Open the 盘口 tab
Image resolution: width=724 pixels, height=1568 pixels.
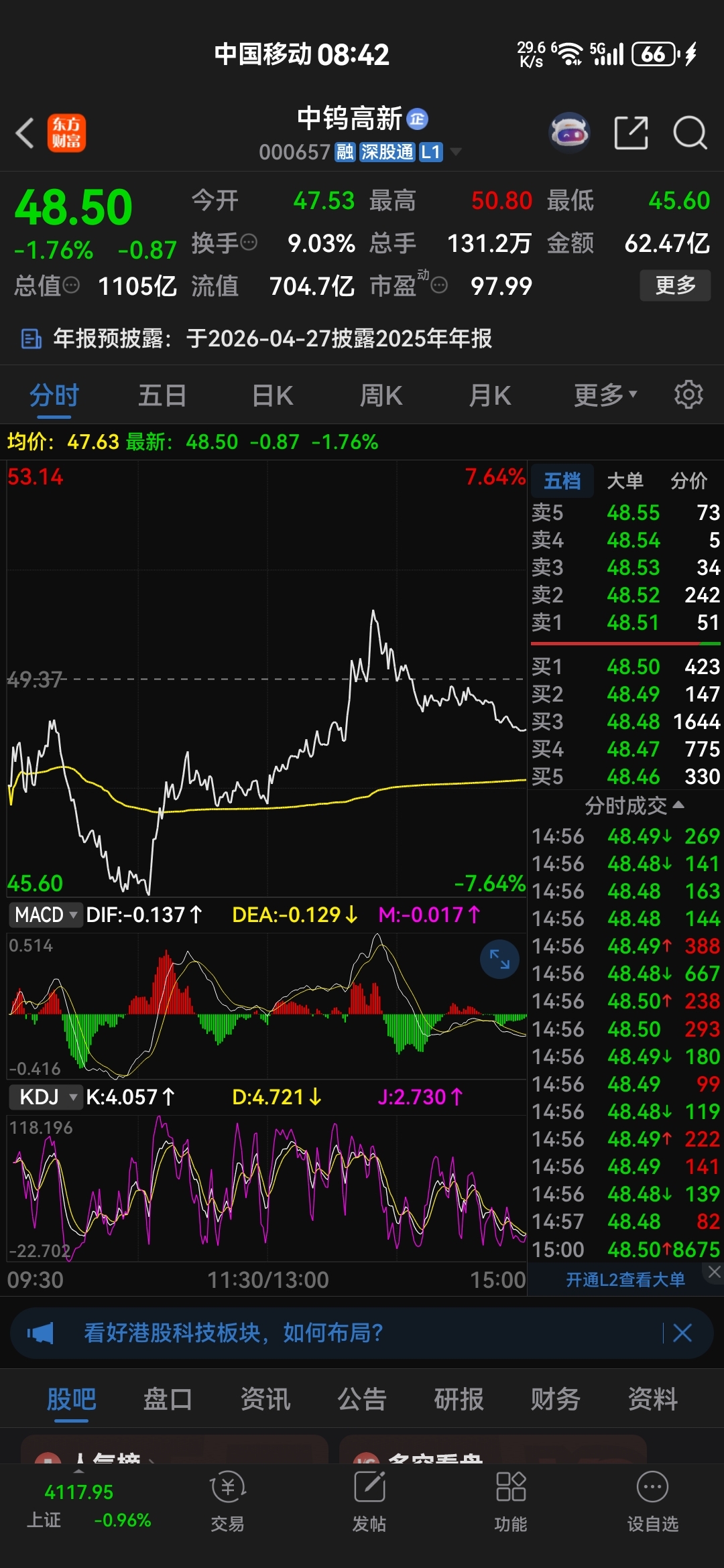[168, 1399]
